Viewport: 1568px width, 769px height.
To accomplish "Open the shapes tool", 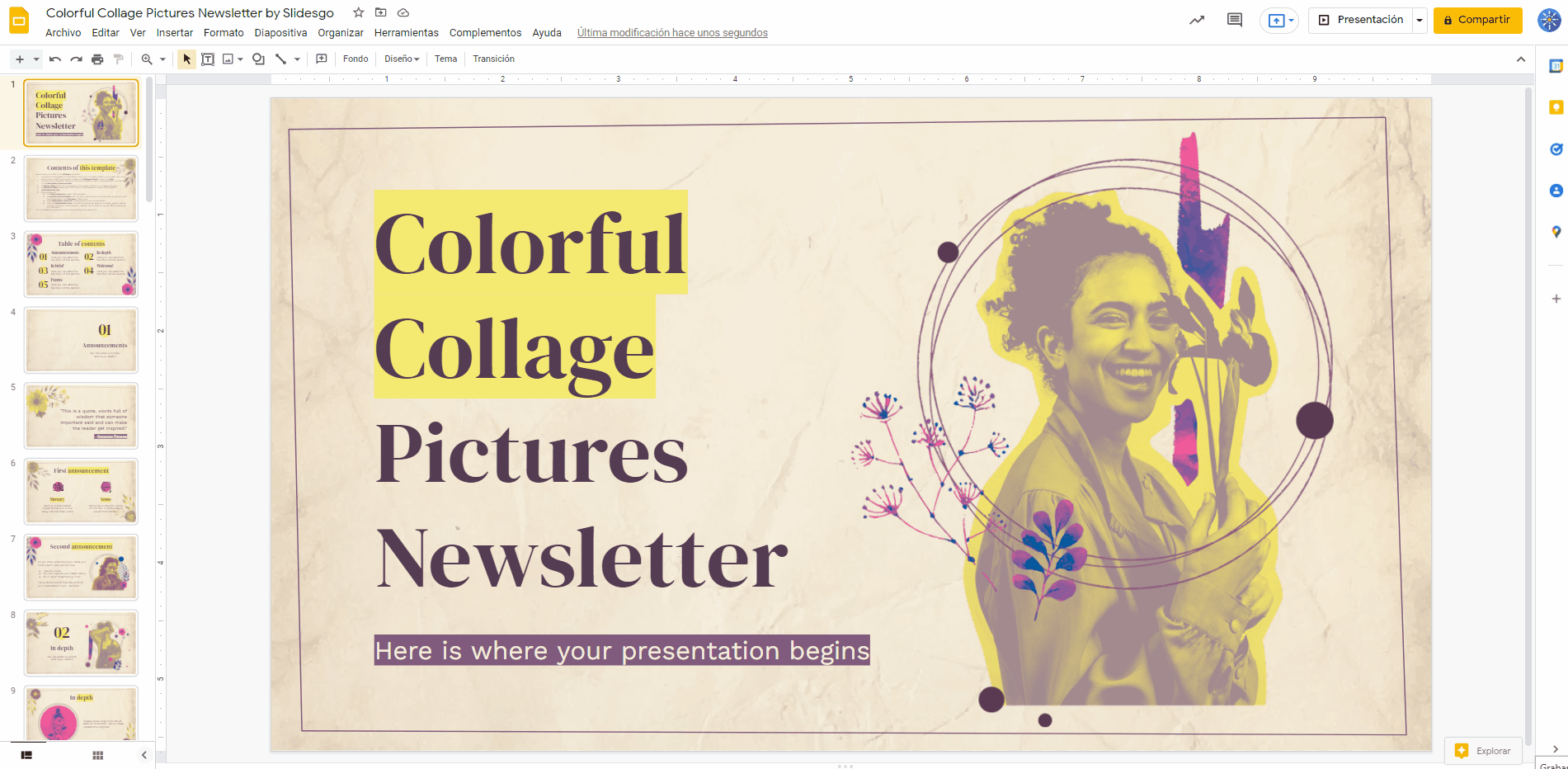I will (x=258, y=59).
